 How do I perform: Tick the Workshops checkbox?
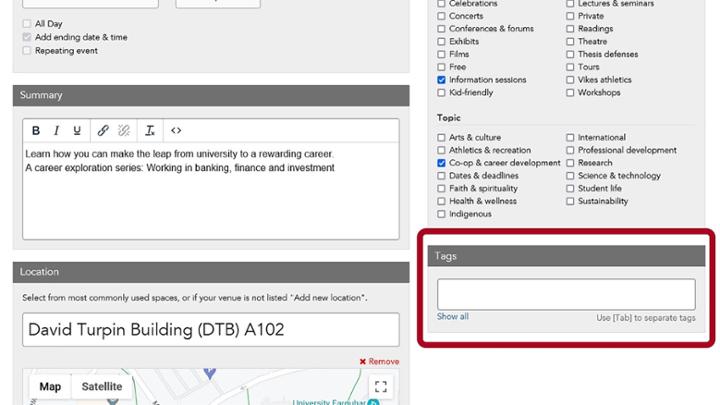(570, 93)
